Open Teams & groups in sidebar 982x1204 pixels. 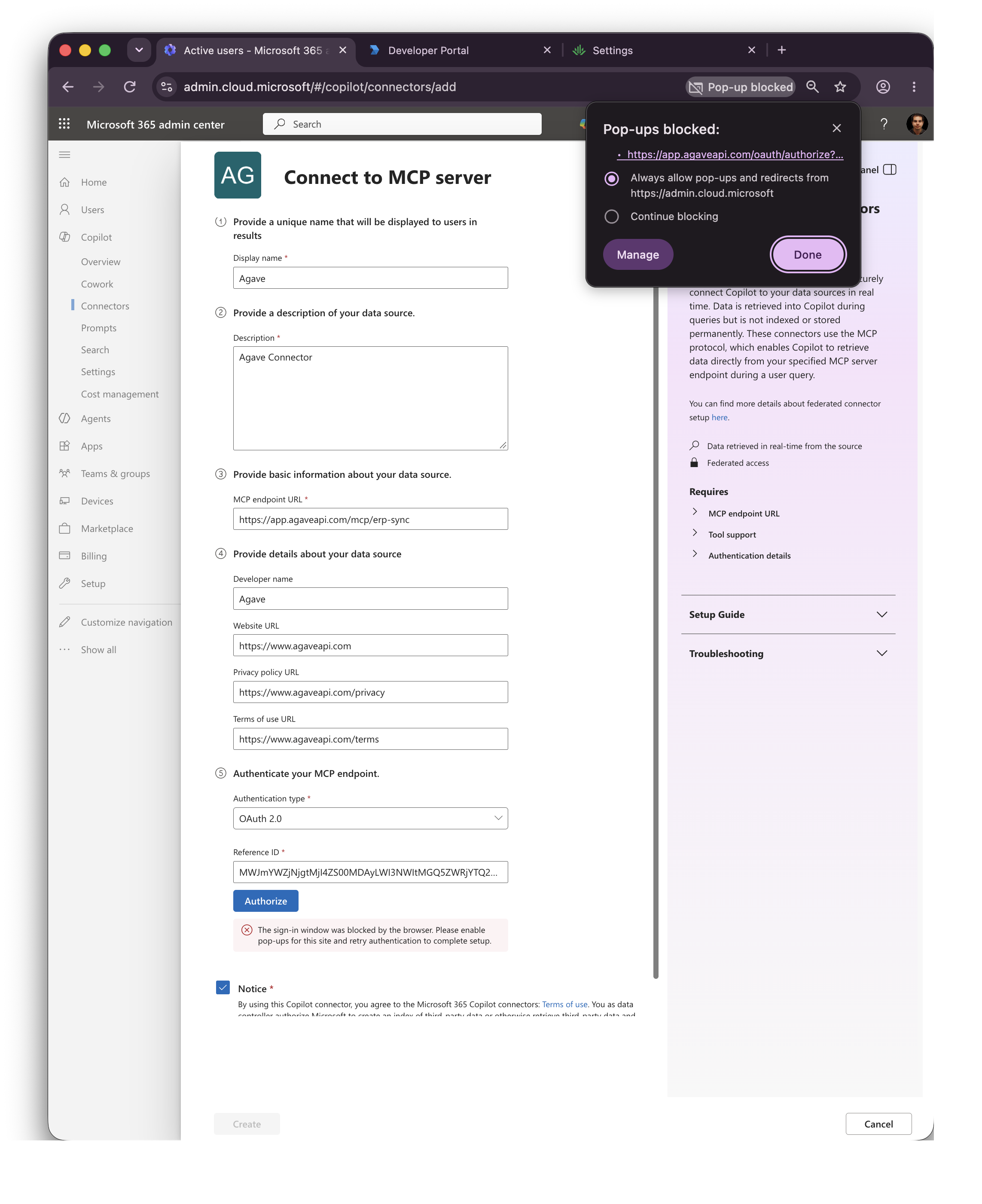tap(116, 474)
